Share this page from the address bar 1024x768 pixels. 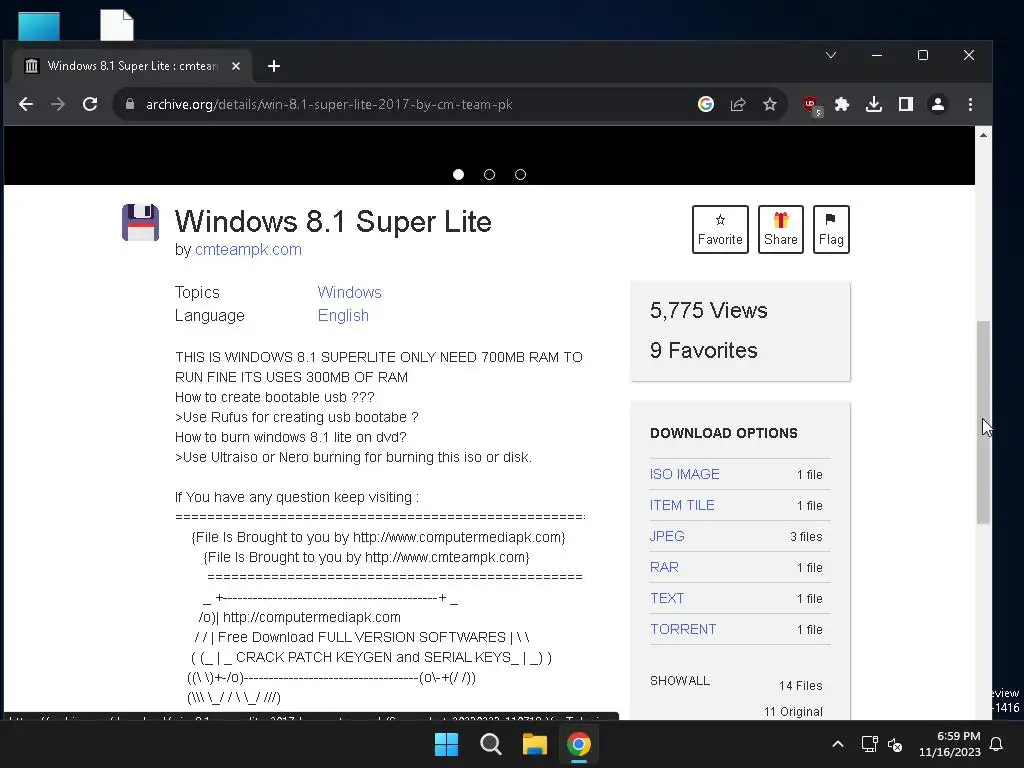click(x=738, y=104)
